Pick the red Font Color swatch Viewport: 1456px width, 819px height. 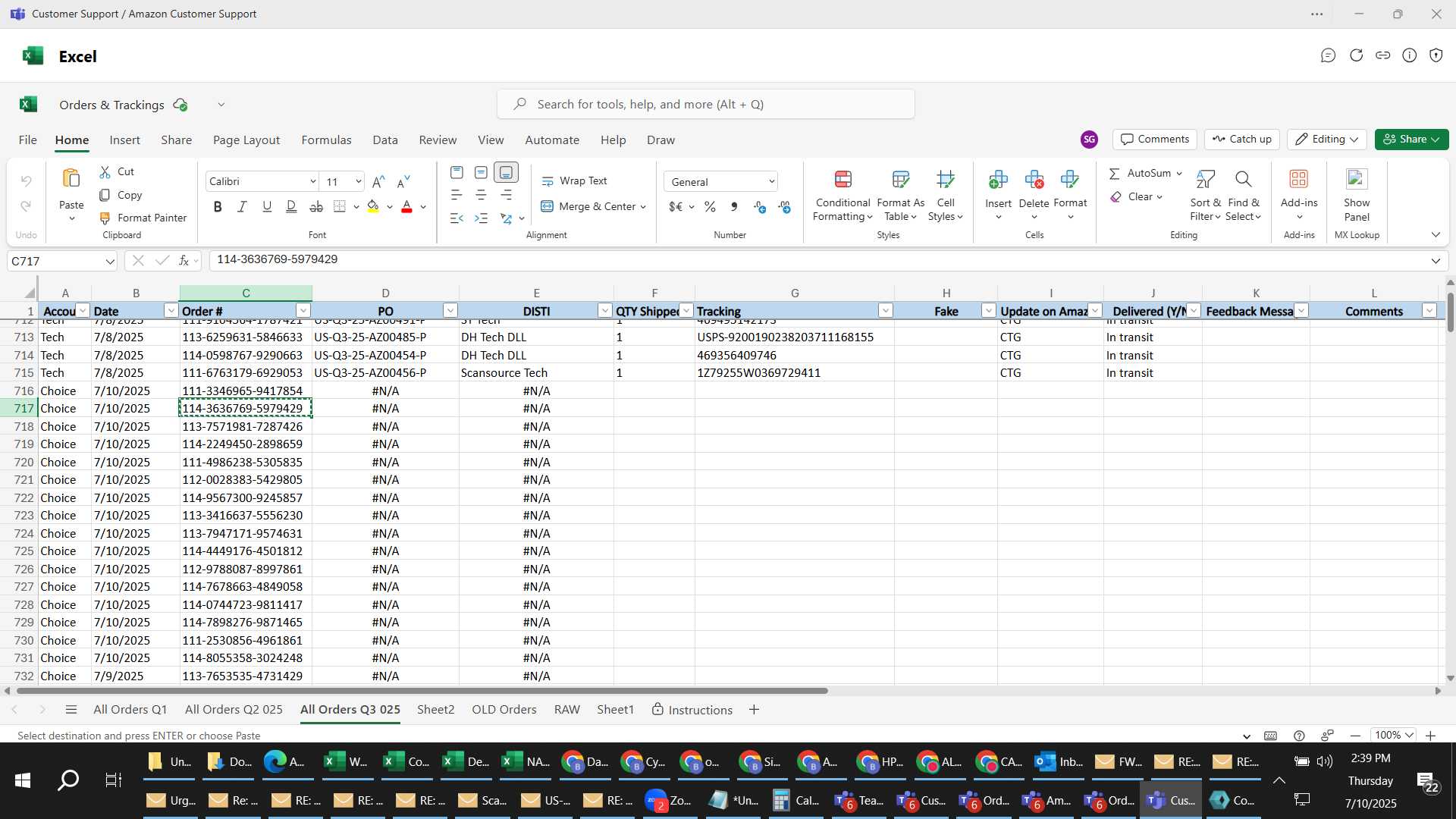coord(406,207)
